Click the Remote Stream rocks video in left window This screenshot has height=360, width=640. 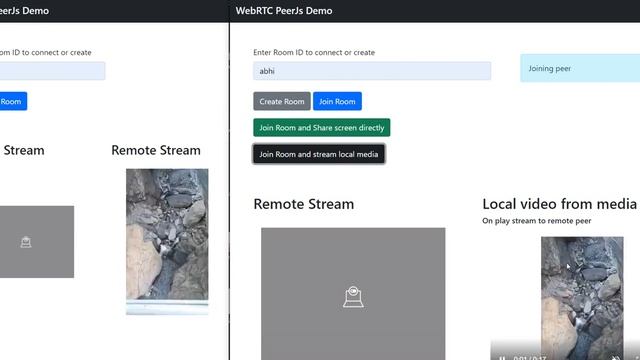[x=167, y=242]
